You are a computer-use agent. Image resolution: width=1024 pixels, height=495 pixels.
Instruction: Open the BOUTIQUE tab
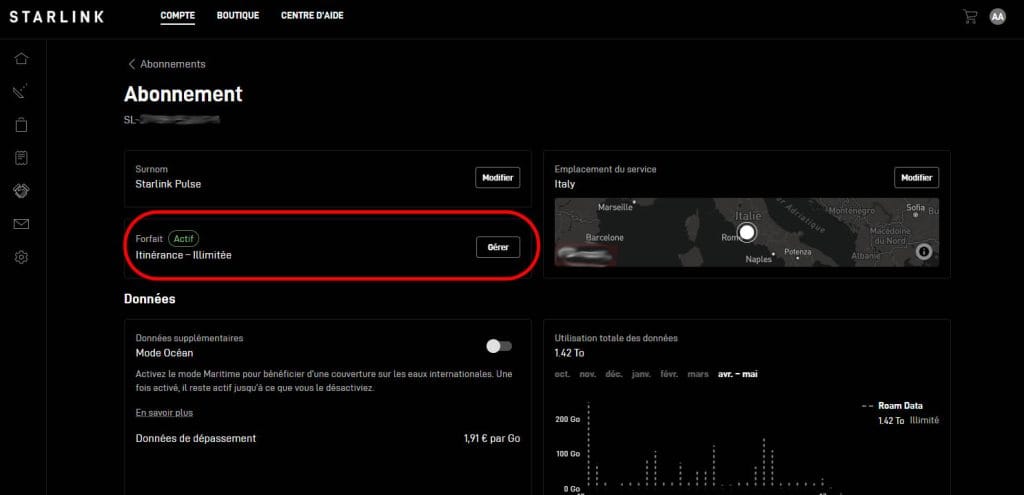click(238, 16)
